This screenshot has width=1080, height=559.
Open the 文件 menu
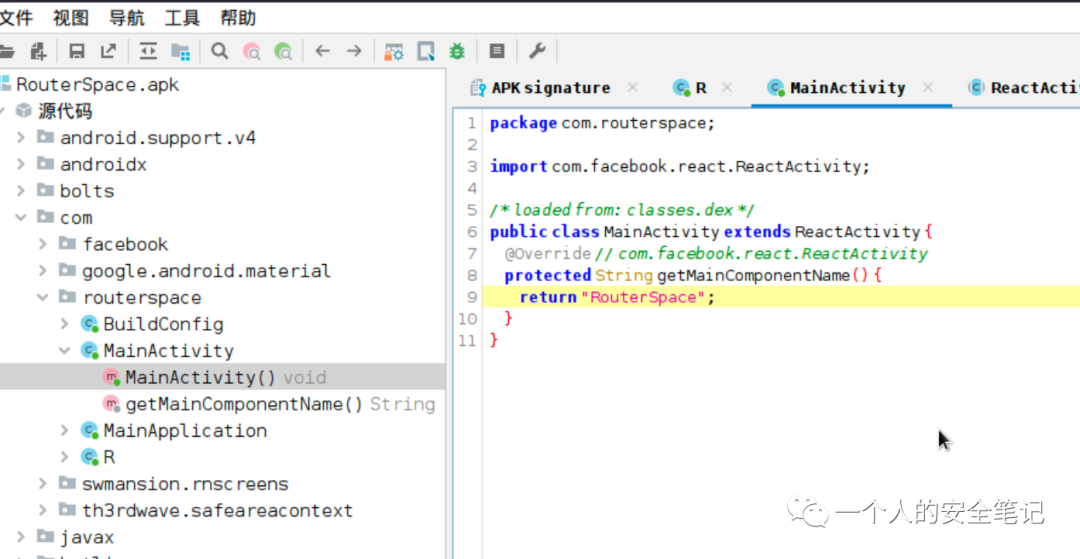(15, 18)
